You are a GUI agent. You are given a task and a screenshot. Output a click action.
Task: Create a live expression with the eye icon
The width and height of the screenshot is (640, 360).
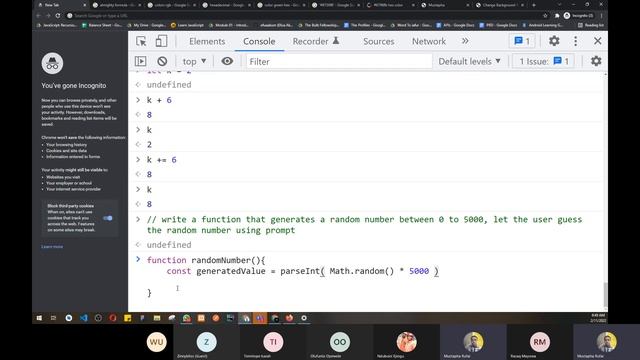click(x=227, y=61)
